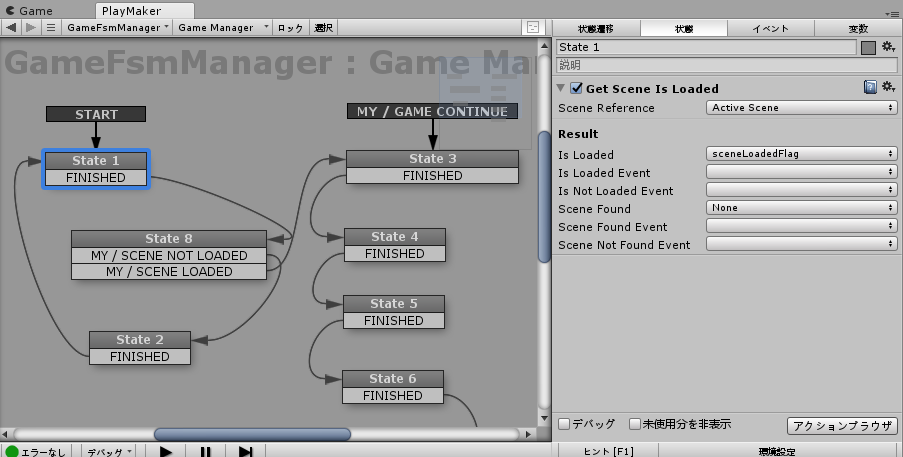The width and height of the screenshot is (903, 457).
Task: Click the 環境設定 button
Action: pyautogui.click(x=777, y=451)
